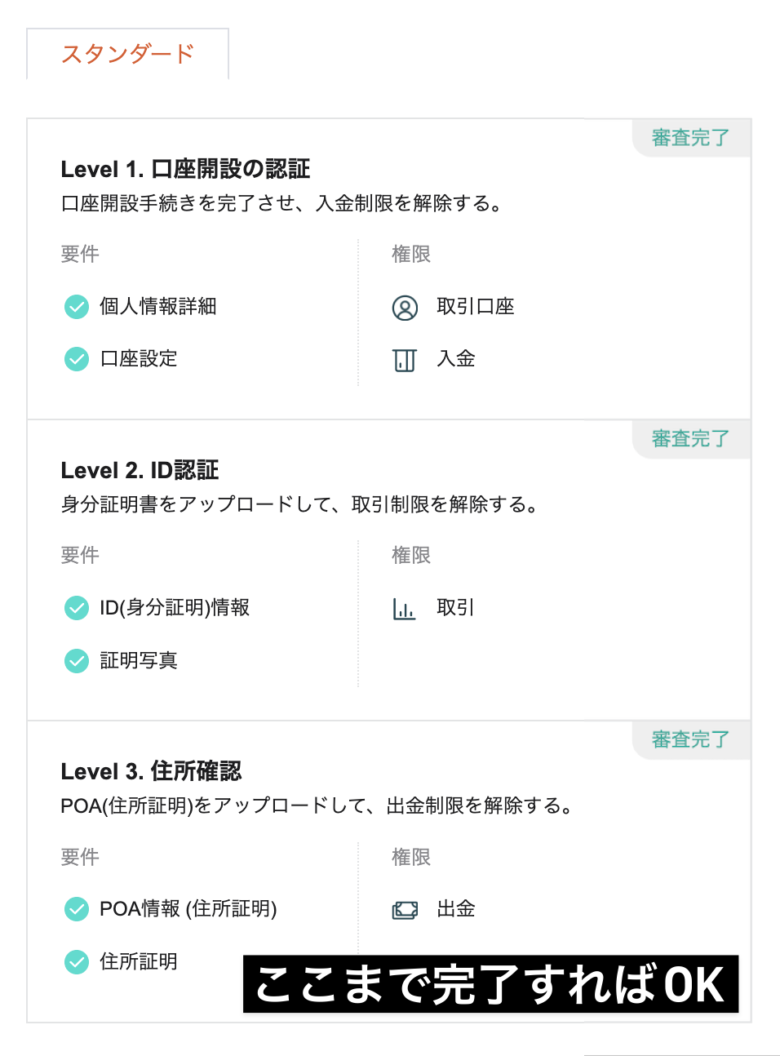Open the Level 3. 住所確認 heading

(x=151, y=771)
